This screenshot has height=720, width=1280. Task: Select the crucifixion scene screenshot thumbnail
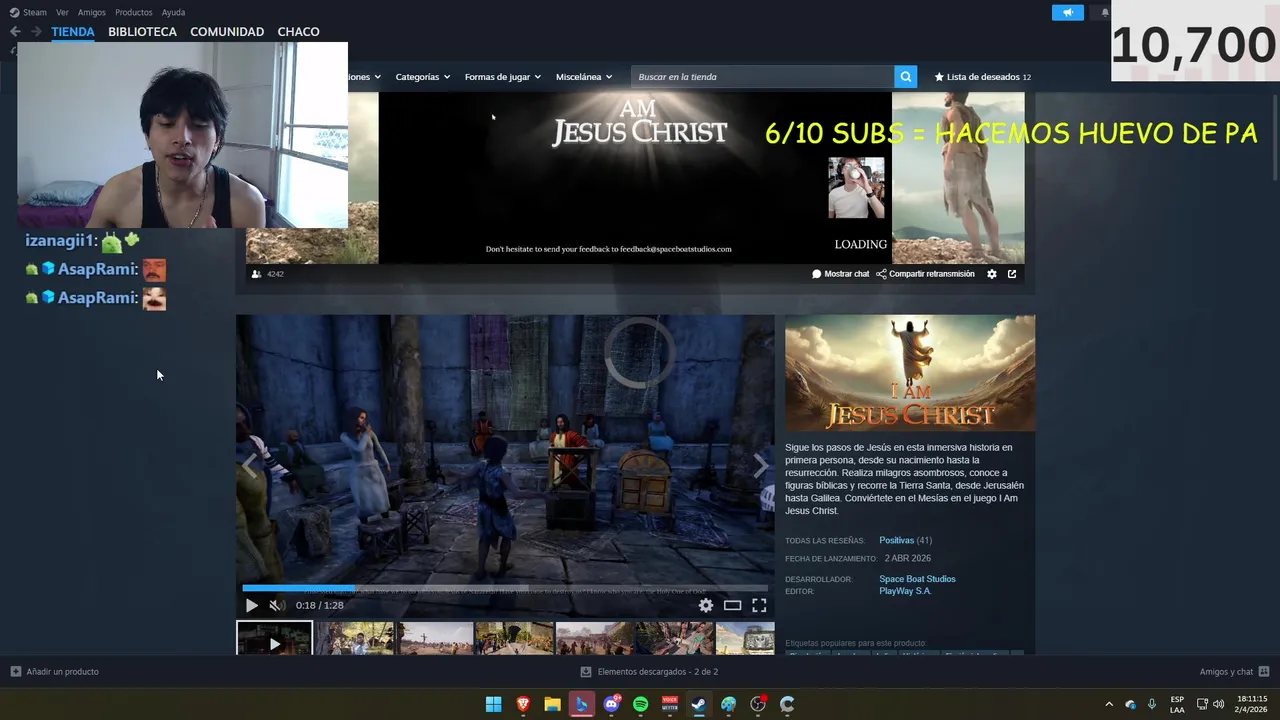point(436,639)
